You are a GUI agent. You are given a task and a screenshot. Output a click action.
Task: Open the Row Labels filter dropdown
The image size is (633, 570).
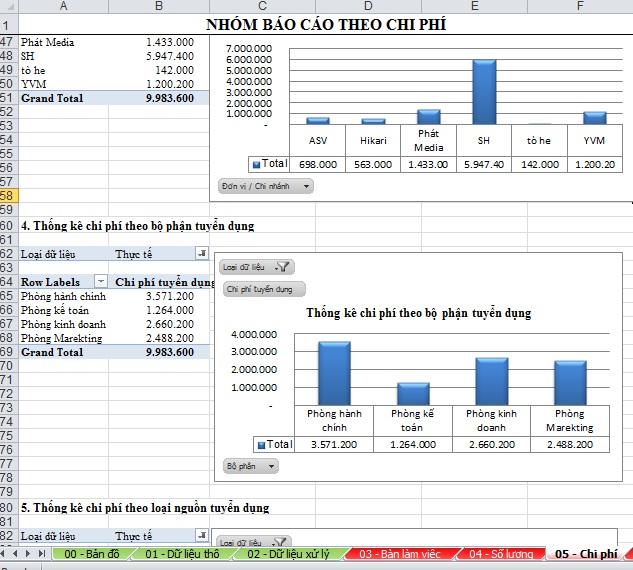[100, 283]
